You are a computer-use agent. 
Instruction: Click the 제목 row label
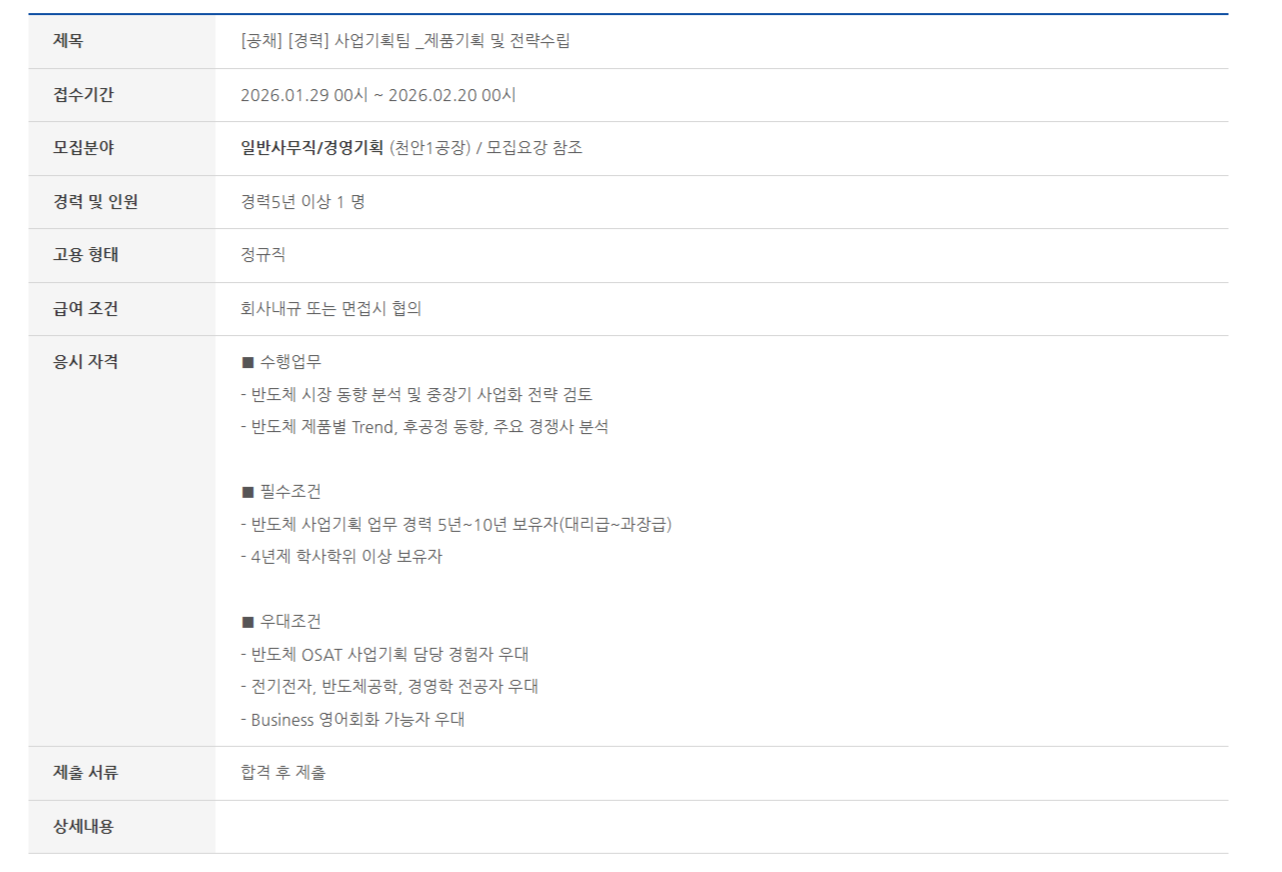click(68, 42)
